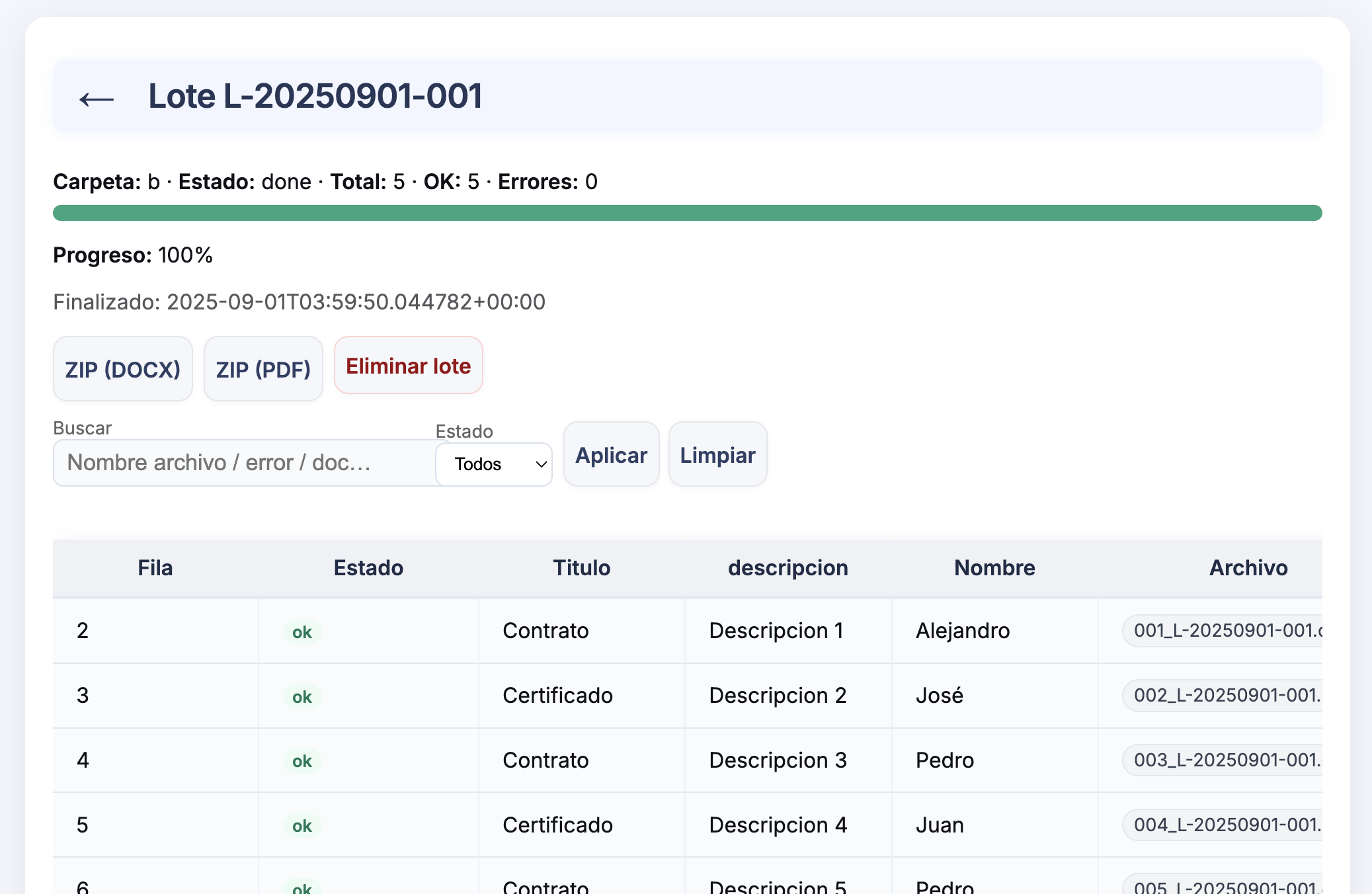
Task: Click the Lote L-20250901-001 heading
Action: click(x=315, y=97)
